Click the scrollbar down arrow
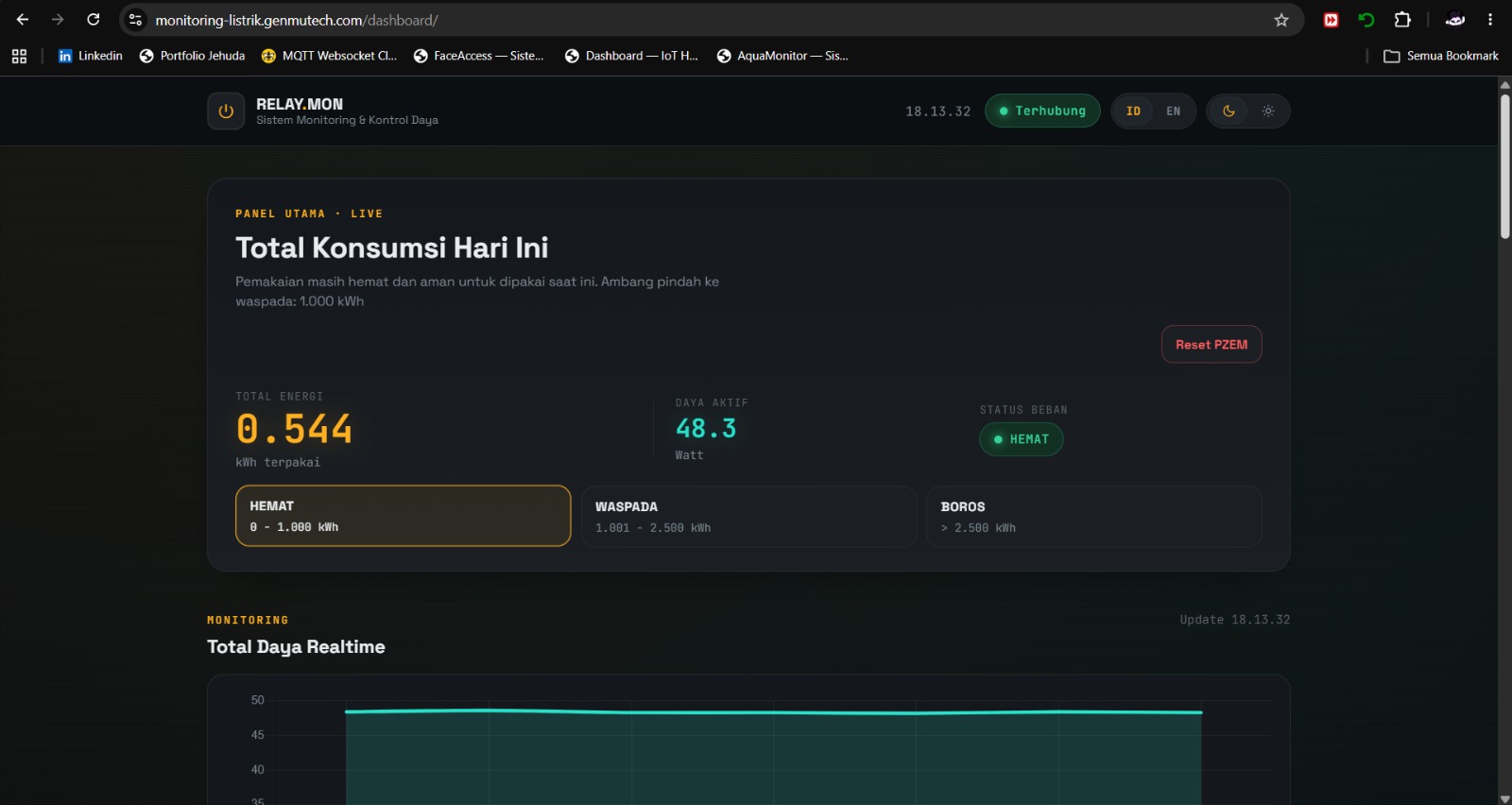Viewport: 1512px width, 805px height. (1504, 798)
